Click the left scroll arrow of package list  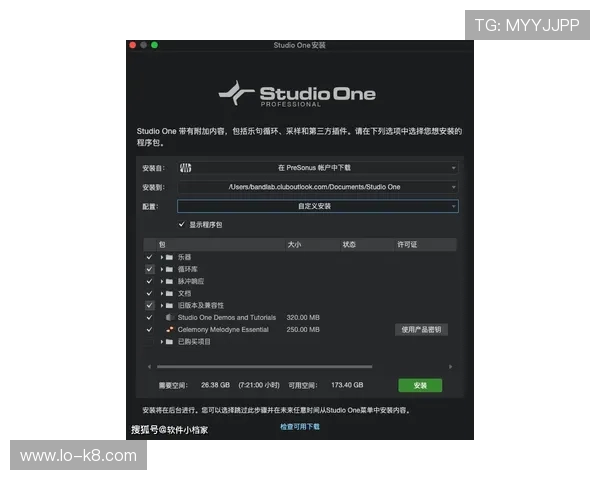pos(149,367)
